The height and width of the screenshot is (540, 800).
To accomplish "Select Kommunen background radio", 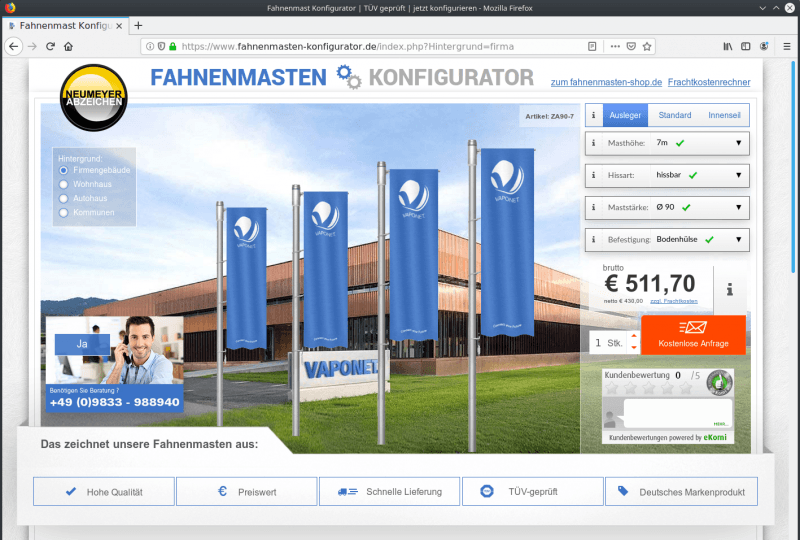I will [63, 213].
